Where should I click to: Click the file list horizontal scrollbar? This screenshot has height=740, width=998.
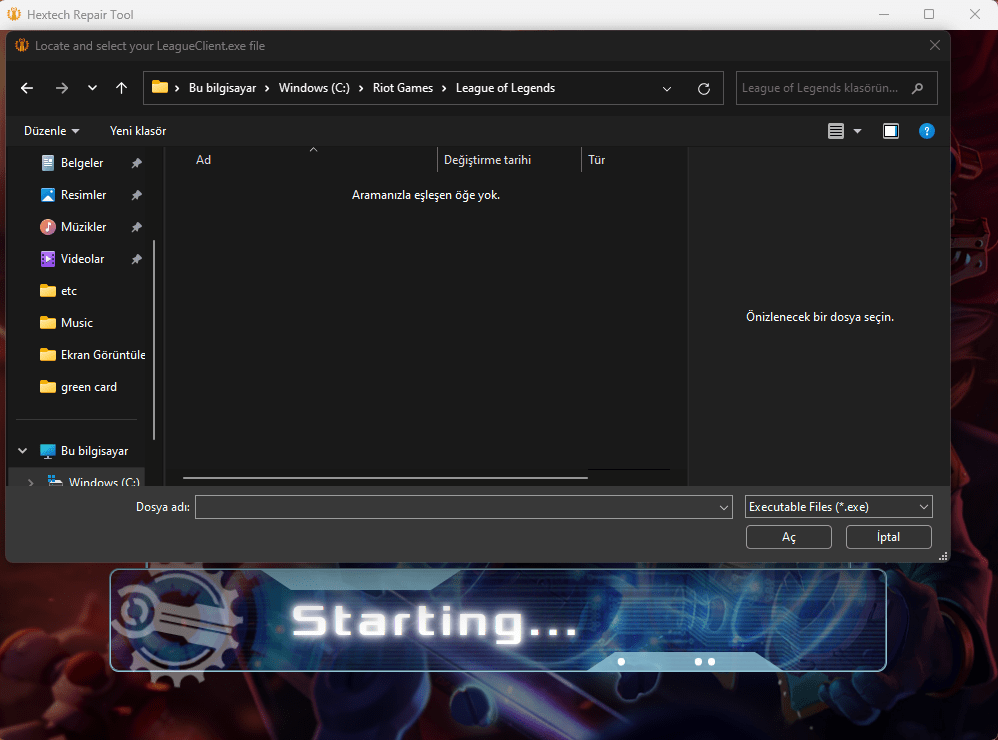(385, 477)
